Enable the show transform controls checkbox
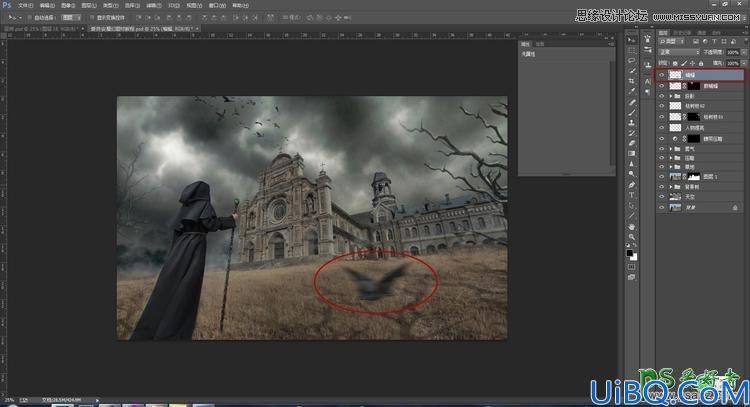Viewport: 750px width, 407px height. click(x=92, y=18)
